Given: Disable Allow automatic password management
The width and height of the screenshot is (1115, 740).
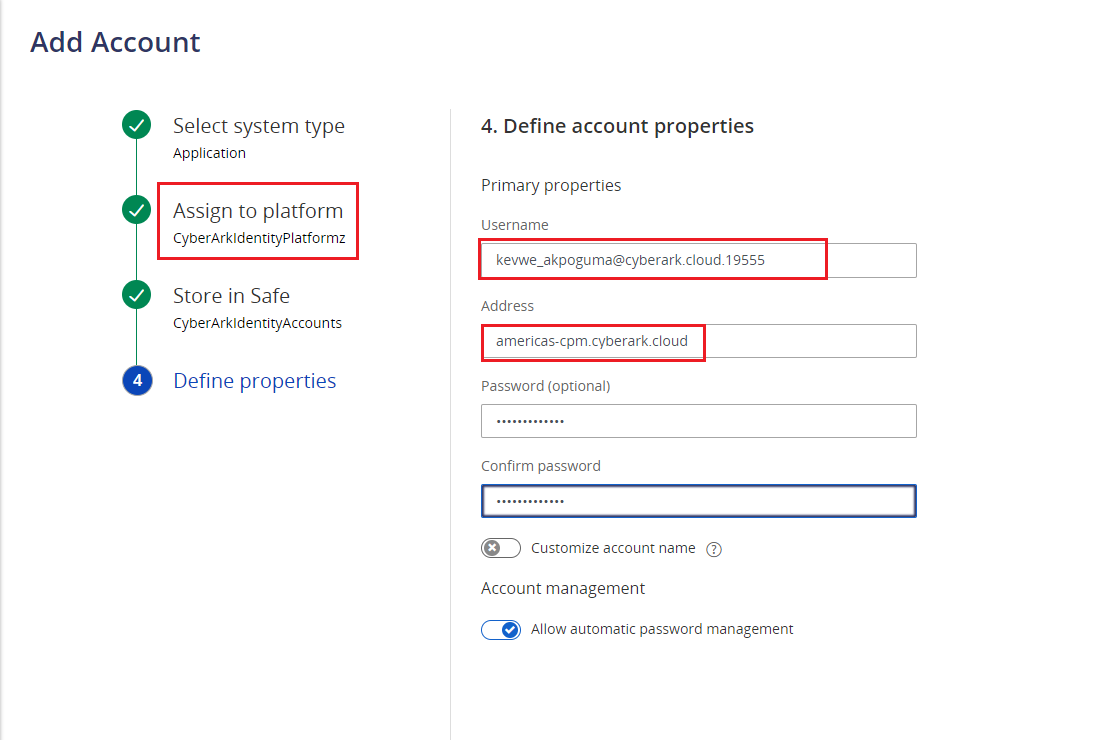Looking at the screenshot, I should [x=501, y=629].
